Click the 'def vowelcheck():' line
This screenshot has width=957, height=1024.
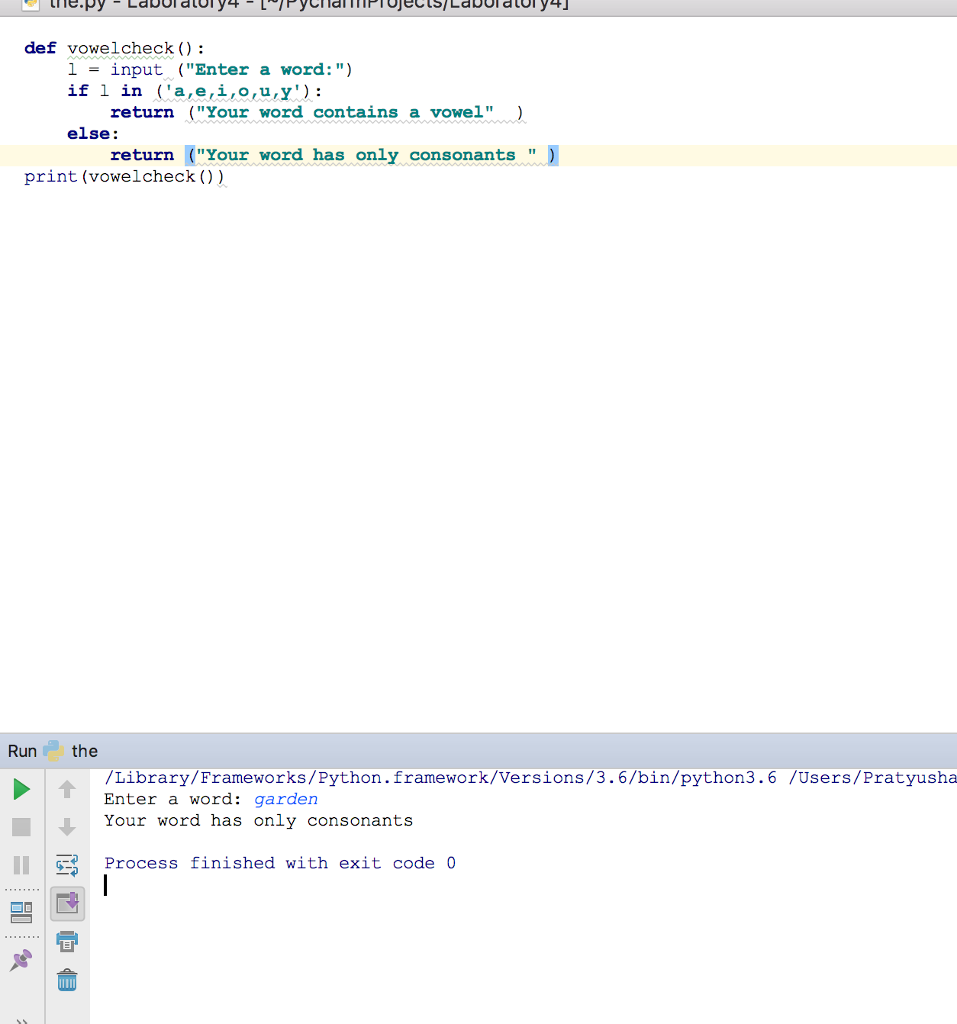click(x=114, y=48)
